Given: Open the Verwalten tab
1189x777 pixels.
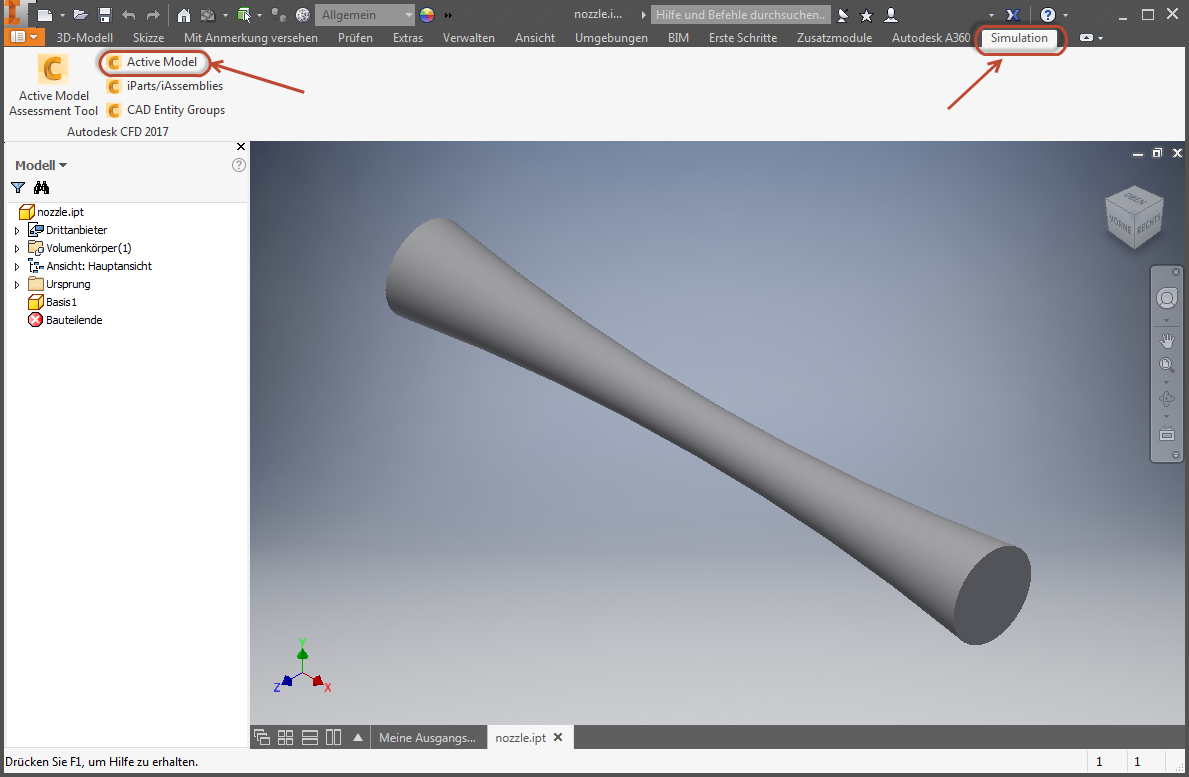Looking at the screenshot, I should [x=469, y=37].
